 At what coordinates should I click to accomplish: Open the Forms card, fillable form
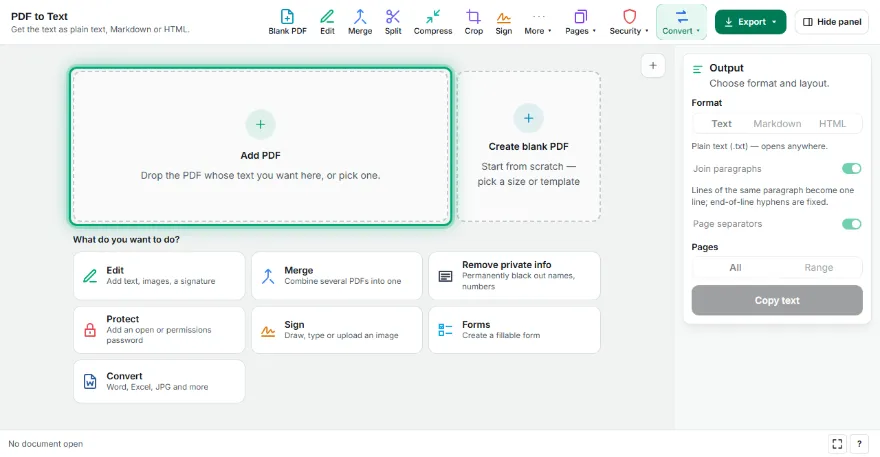(x=514, y=330)
